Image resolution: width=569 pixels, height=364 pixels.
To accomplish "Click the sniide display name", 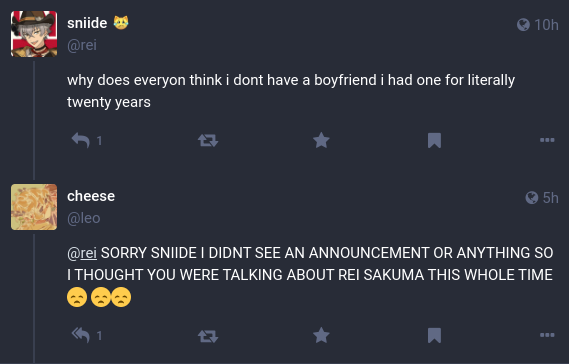I will (87, 23).
